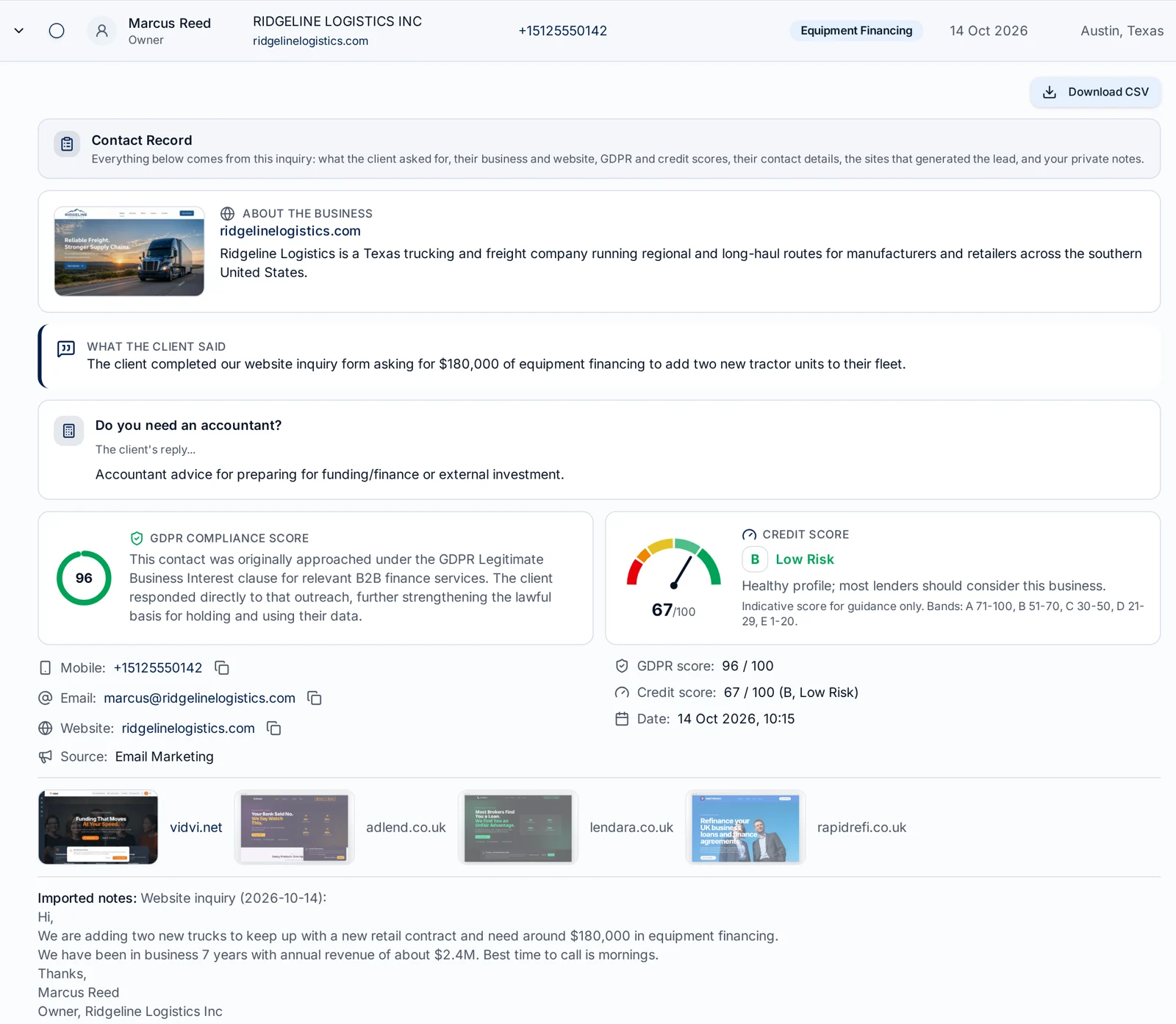This screenshot has height=1024, width=1176.
Task: Click the Low Risk label
Action: pyautogui.click(x=805, y=559)
